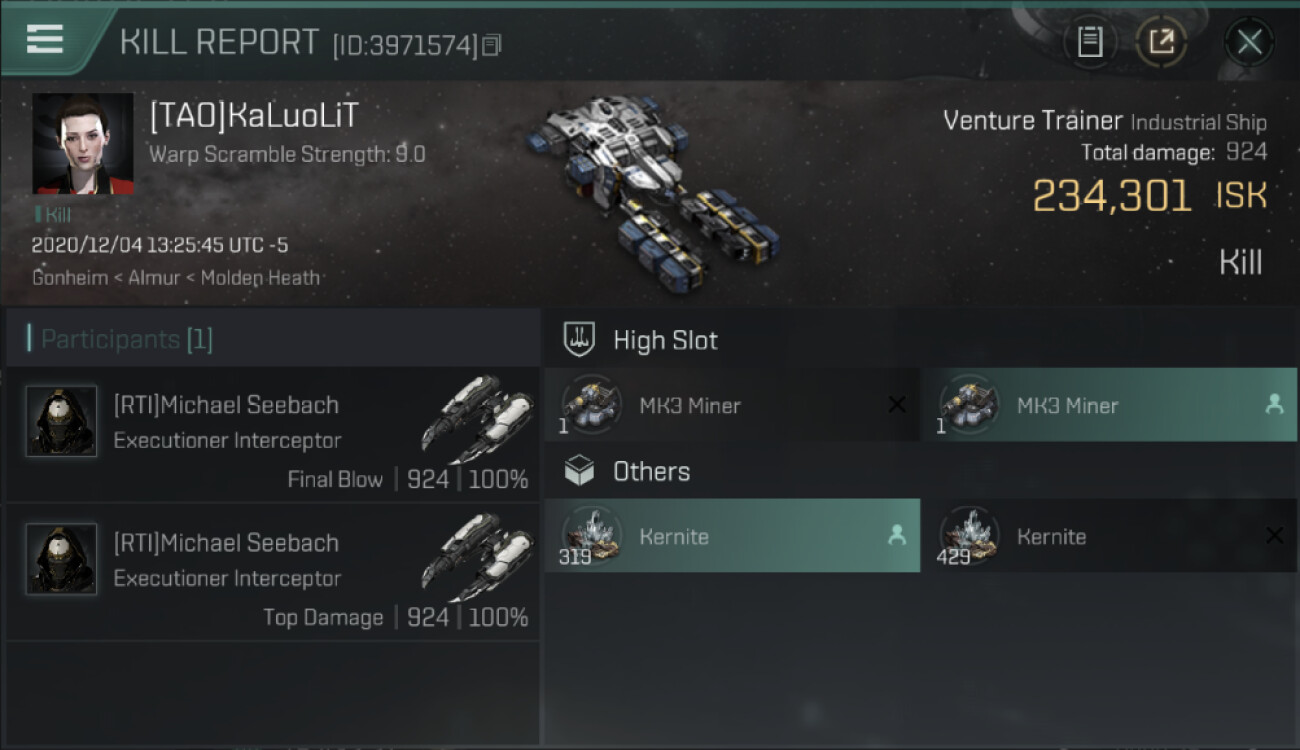The width and height of the screenshot is (1300, 750).
Task: Select Final Blow Michael Seebach entry
Action: click(x=273, y=435)
